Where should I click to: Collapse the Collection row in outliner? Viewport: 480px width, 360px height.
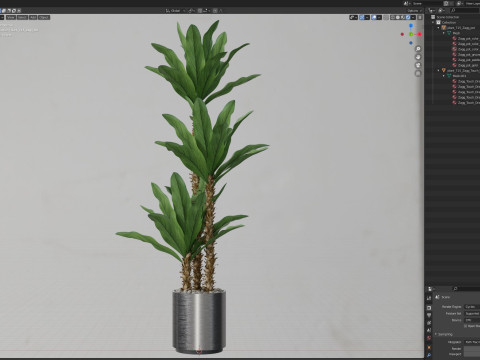(433, 22)
